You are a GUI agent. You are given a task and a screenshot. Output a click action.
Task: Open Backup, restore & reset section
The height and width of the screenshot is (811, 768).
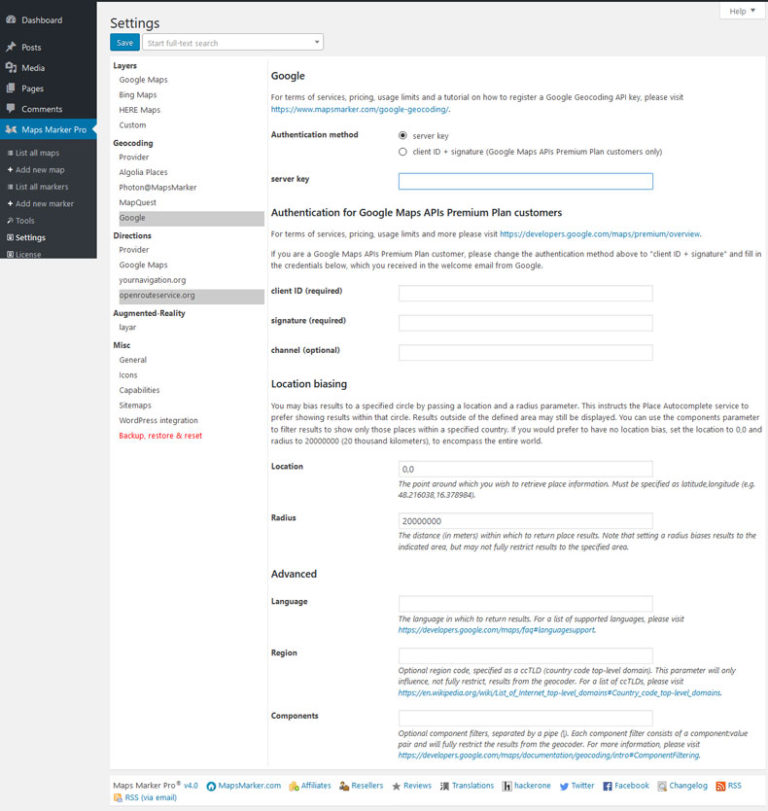click(x=160, y=436)
